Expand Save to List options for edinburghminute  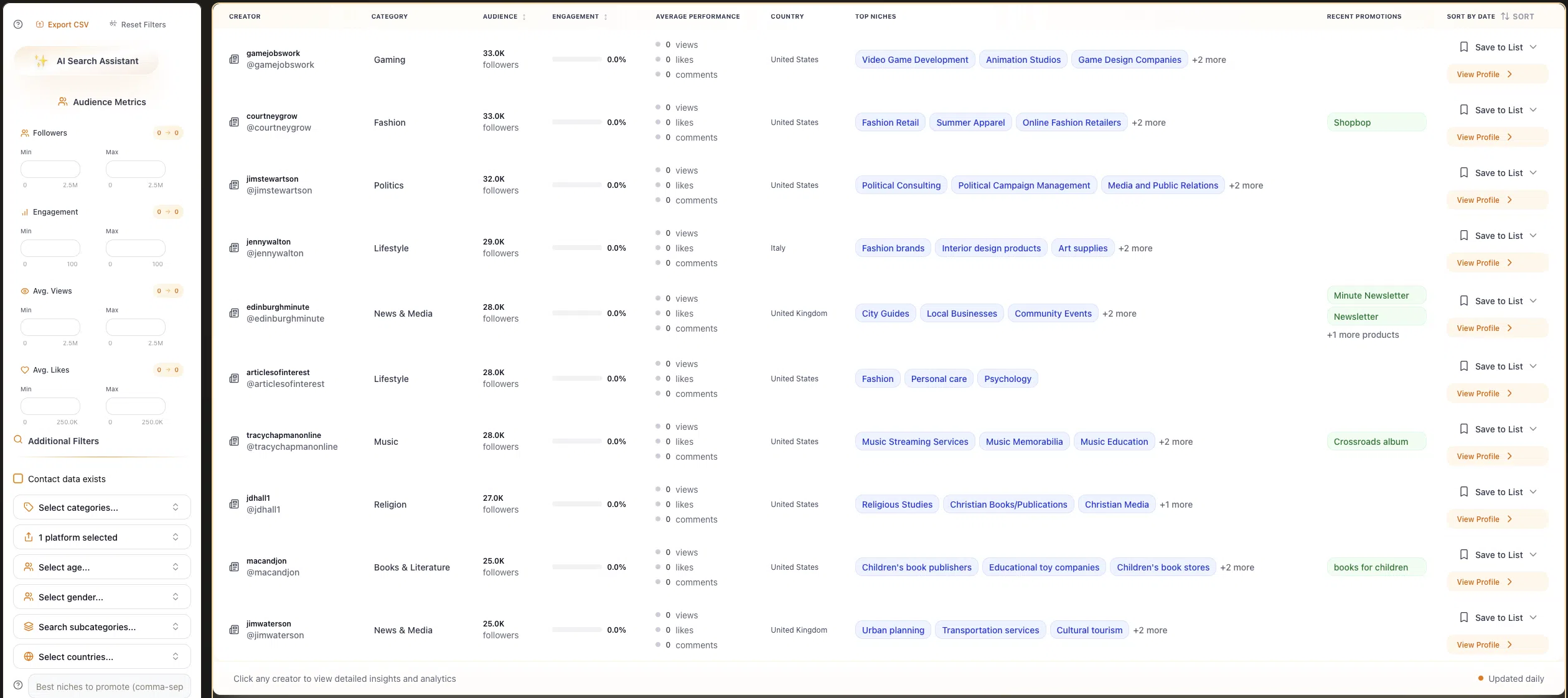pyautogui.click(x=1533, y=300)
